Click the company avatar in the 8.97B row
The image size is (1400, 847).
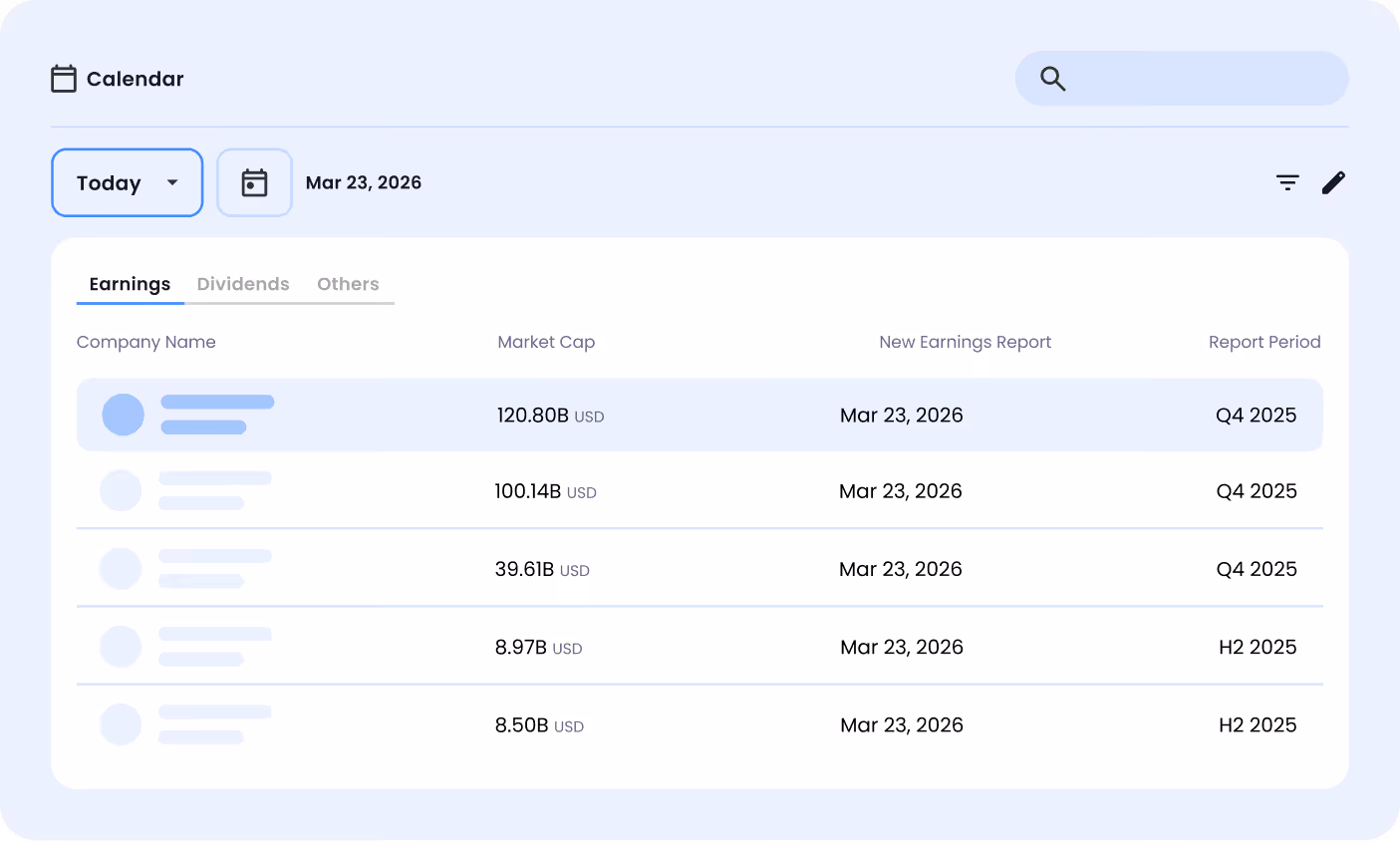(x=121, y=647)
